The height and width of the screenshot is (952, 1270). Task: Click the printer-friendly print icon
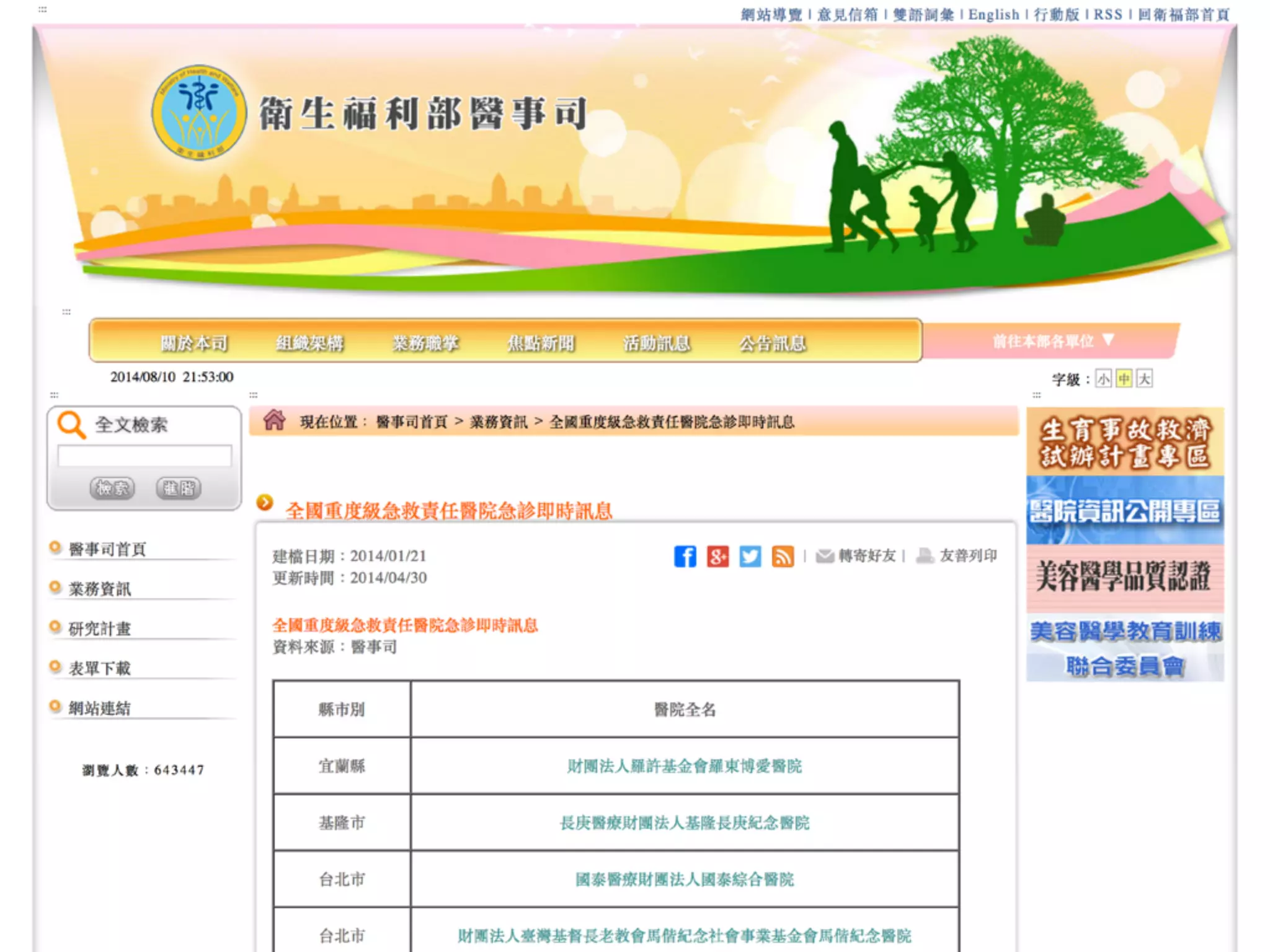(x=925, y=556)
